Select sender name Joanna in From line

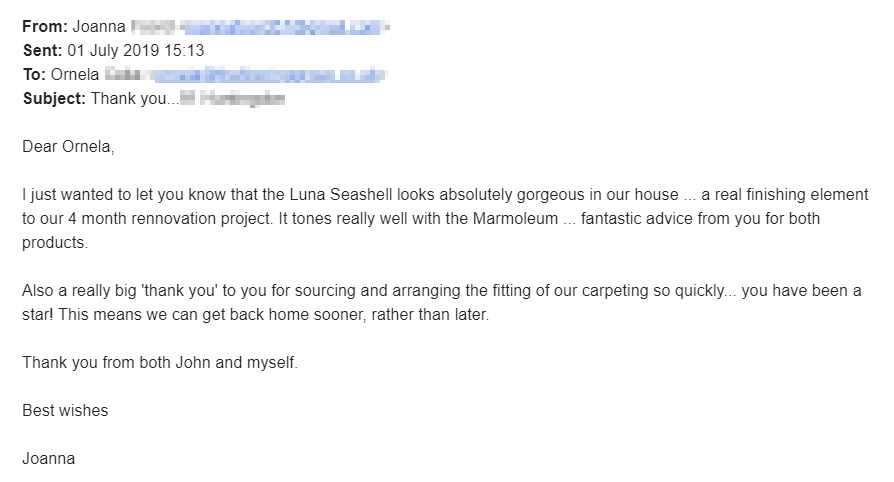[99, 27]
